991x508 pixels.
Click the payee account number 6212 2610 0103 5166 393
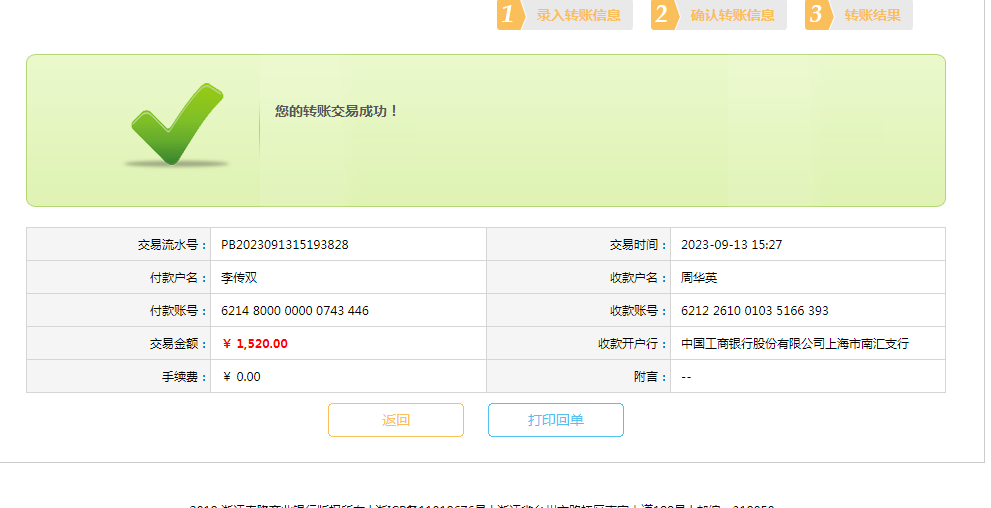pos(754,311)
